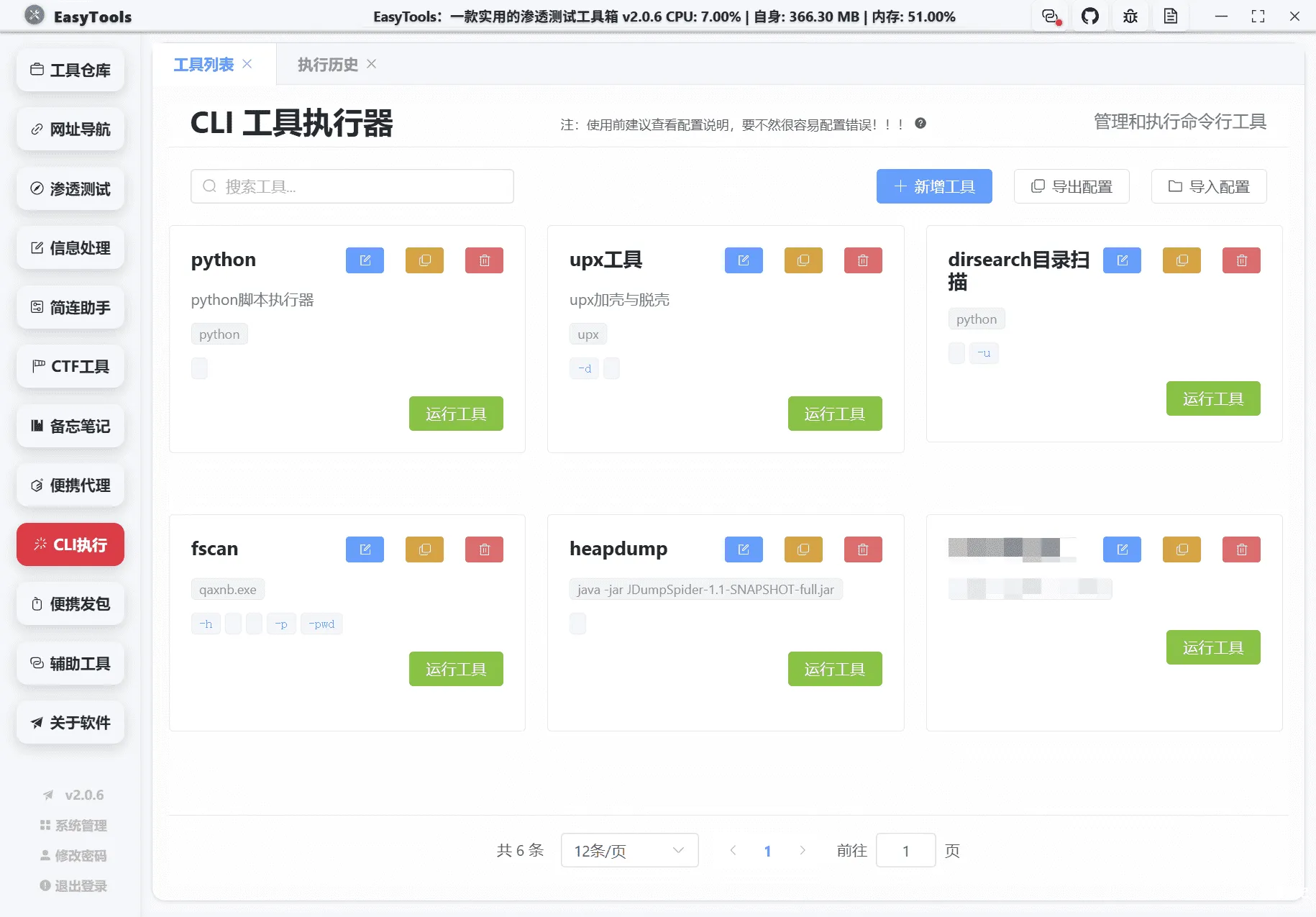Enable the -pwd parameter on fscan
1316x917 pixels.
[321, 624]
